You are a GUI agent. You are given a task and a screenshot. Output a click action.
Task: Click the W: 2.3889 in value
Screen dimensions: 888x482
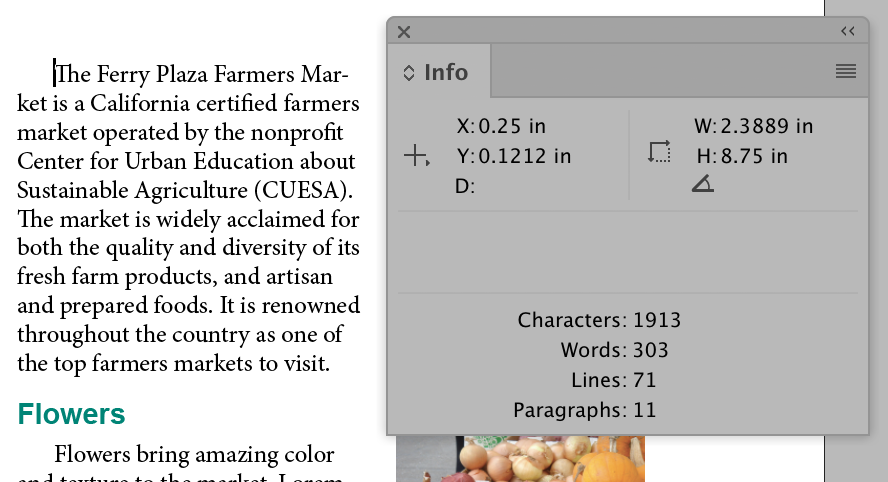(x=754, y=126)
